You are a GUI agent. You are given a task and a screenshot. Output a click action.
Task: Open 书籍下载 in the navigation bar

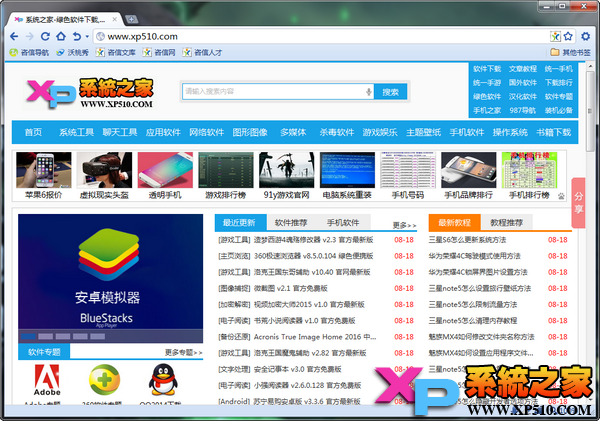[x=553, y=132]
